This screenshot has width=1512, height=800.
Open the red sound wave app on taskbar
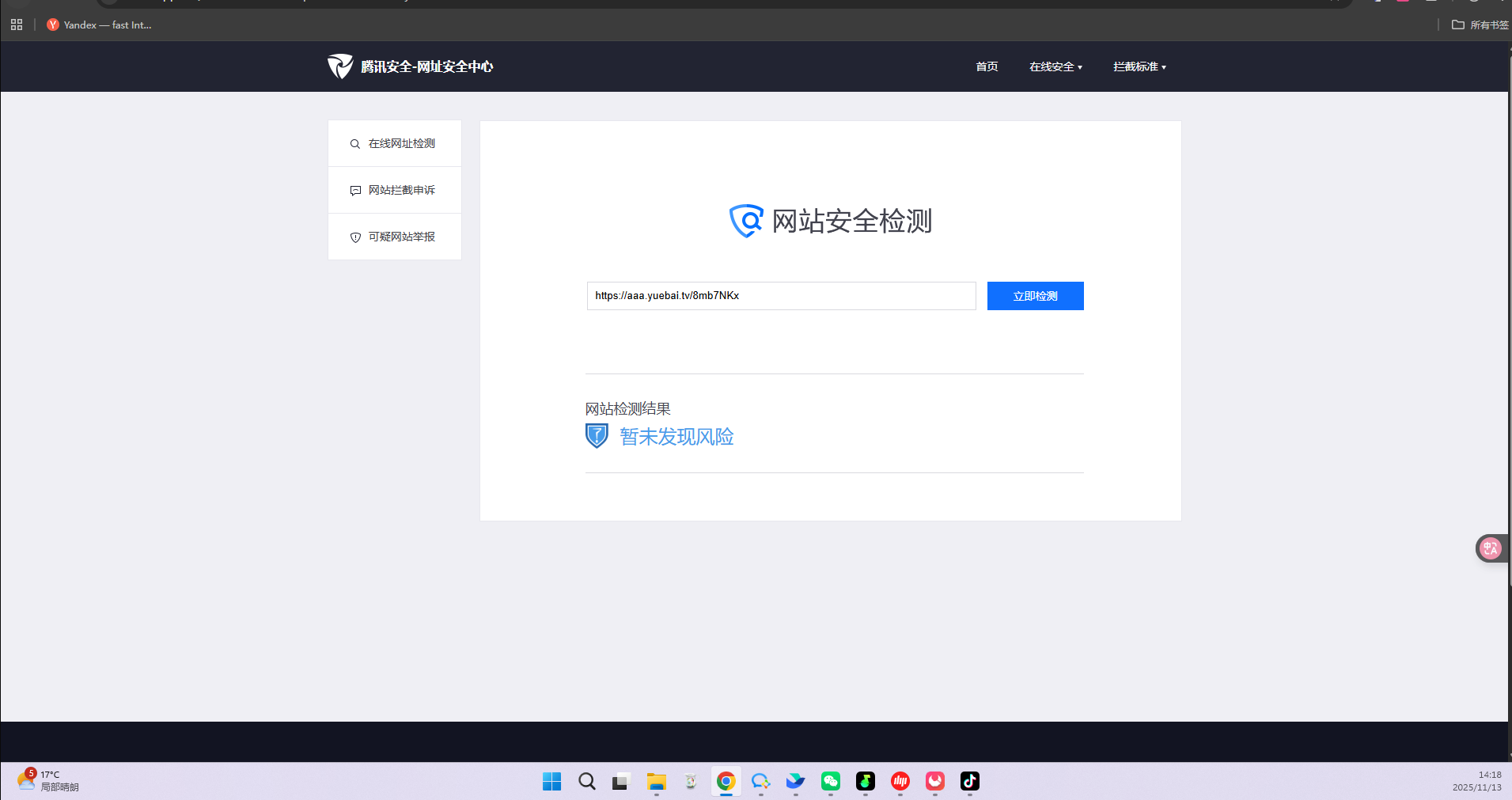[x=900, y=781]
